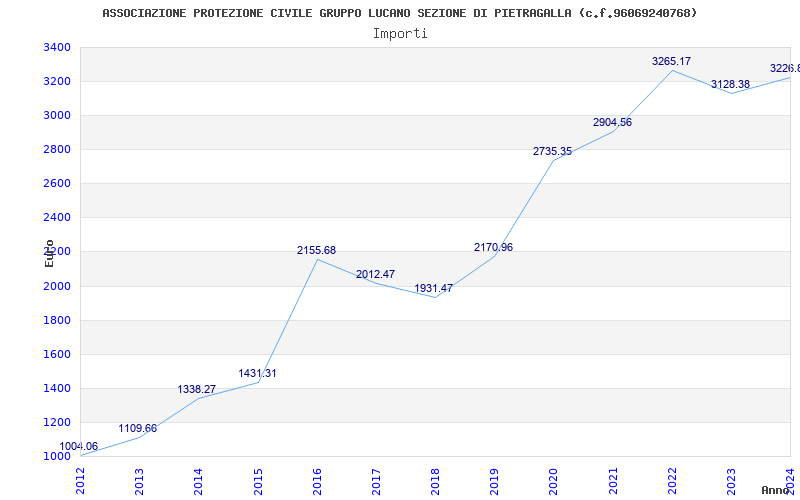Select the data label 1109.66
This screenshot has height=500, width=800.
[138, 429]
